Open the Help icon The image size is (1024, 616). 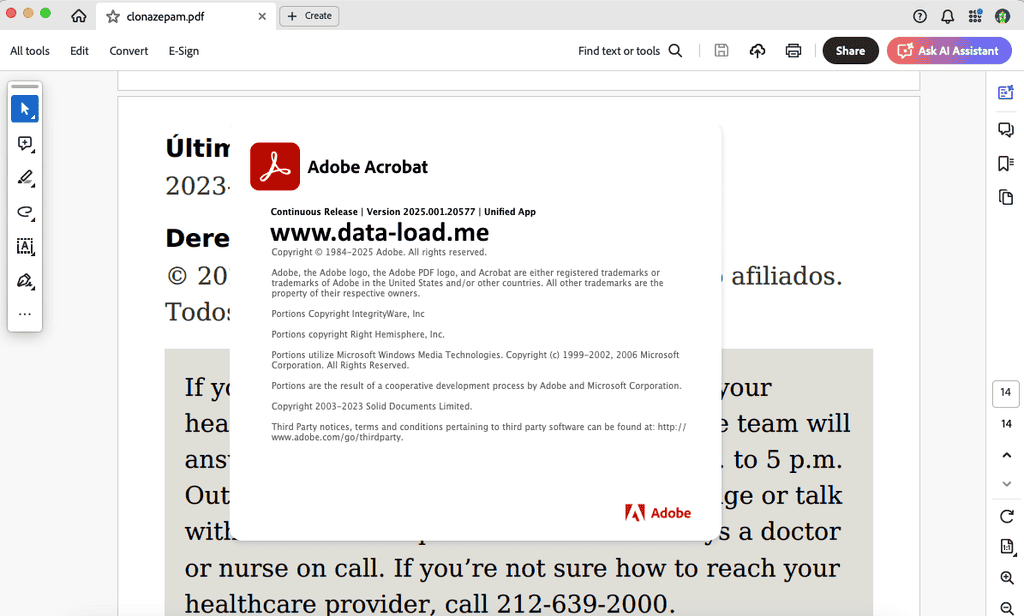coord(920,16)
